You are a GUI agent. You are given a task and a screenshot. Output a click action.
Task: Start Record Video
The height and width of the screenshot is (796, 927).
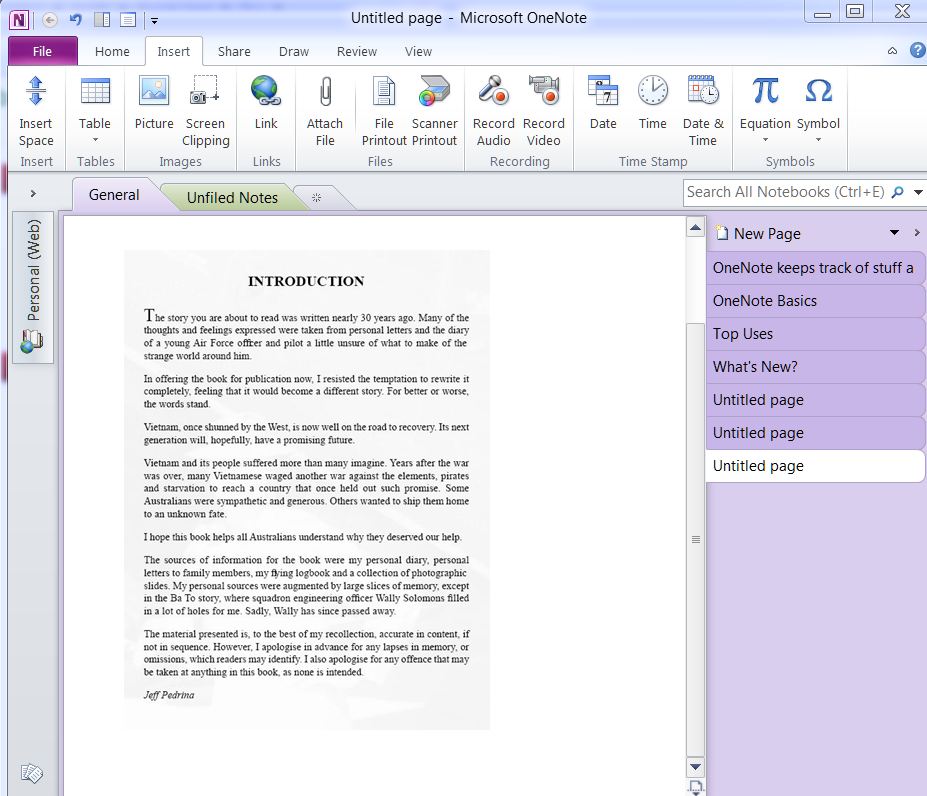click(543, 111)
